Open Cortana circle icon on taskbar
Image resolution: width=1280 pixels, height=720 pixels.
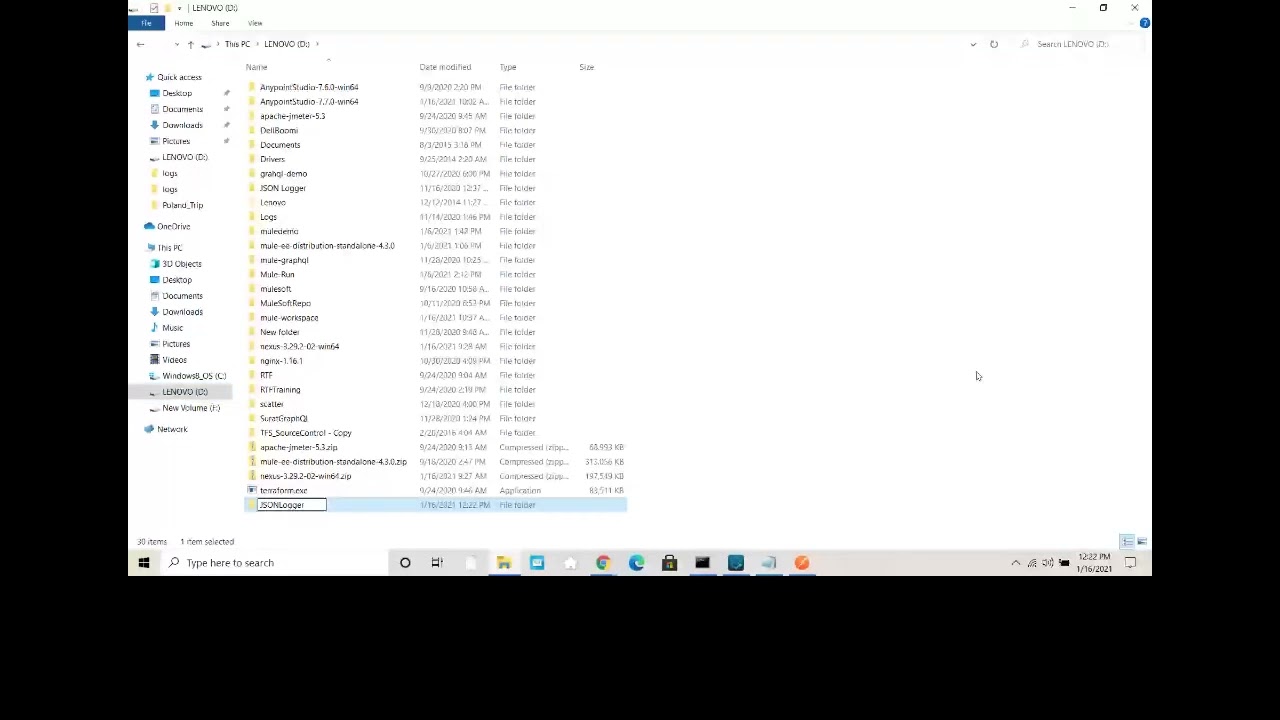(405, 563)
